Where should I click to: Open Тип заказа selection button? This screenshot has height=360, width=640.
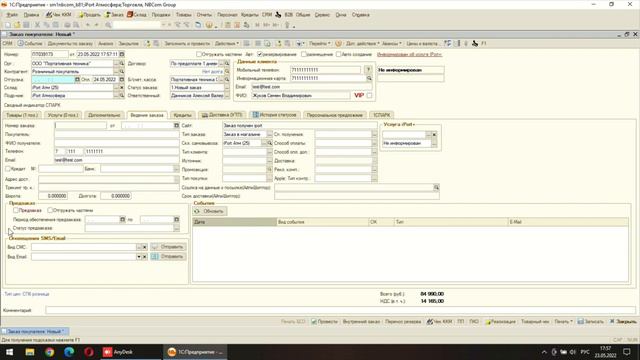coord(269,134)
